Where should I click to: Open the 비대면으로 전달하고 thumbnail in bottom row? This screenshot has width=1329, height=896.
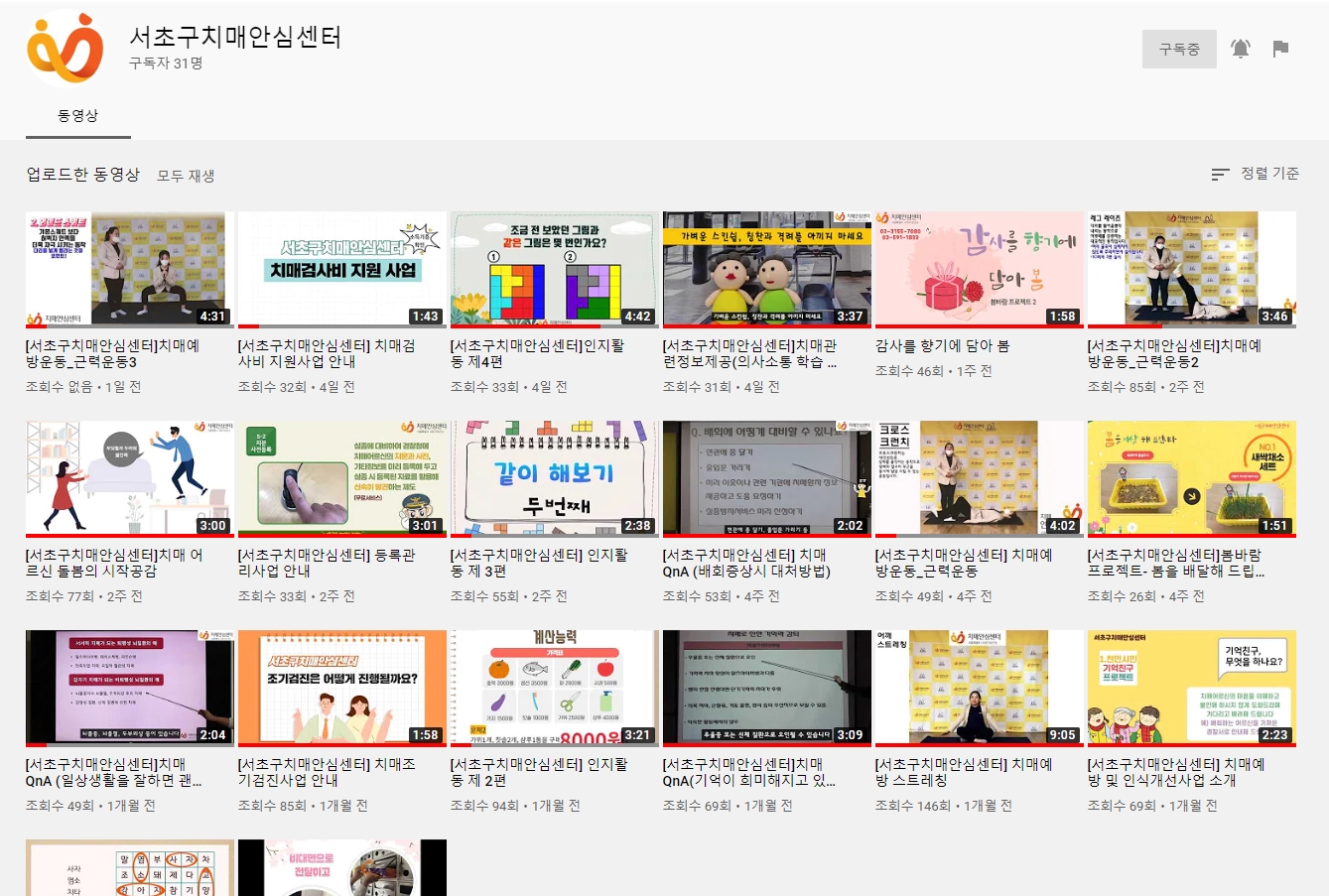(x=342, y=868)
